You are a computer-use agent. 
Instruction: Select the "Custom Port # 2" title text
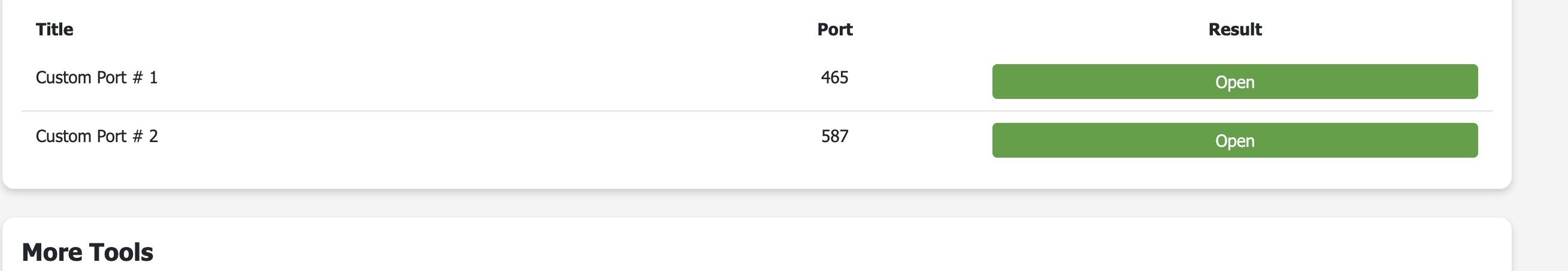point(97,136)
